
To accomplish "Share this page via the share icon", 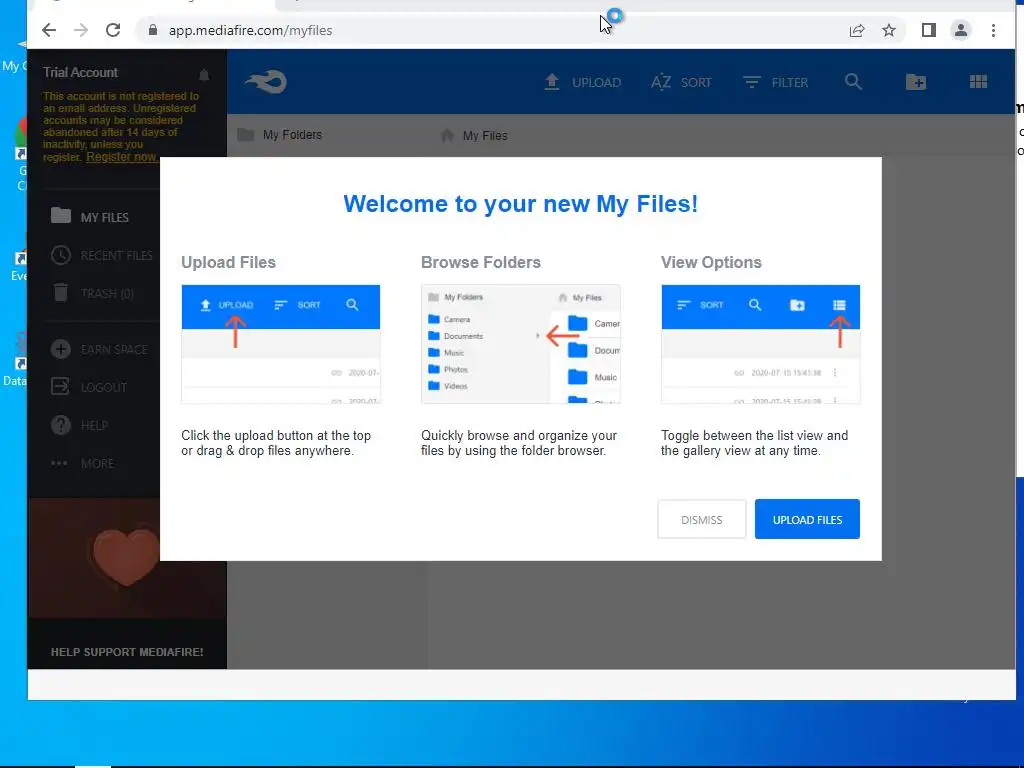I will coord(857,30).
